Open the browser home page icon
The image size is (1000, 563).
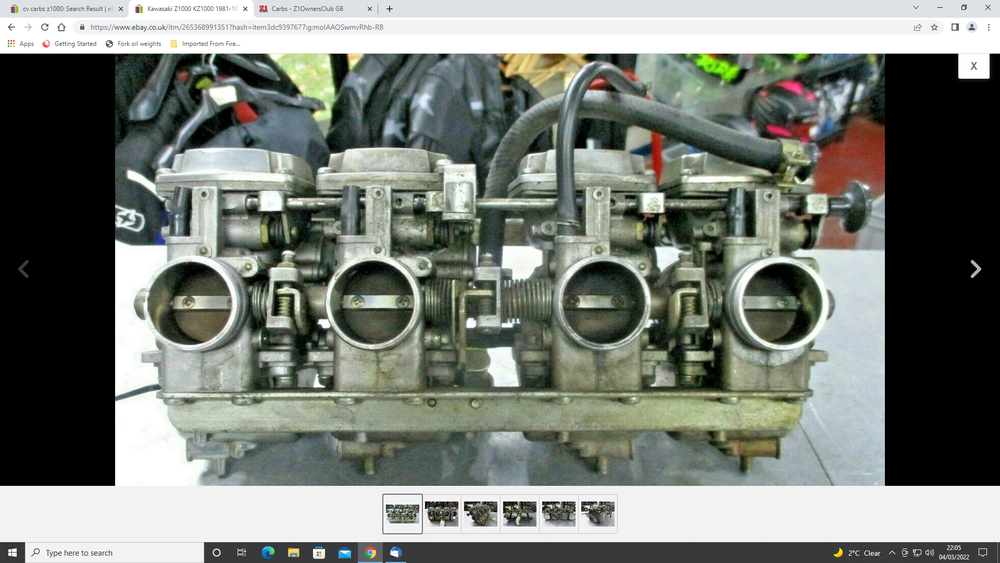coord(62,27)
